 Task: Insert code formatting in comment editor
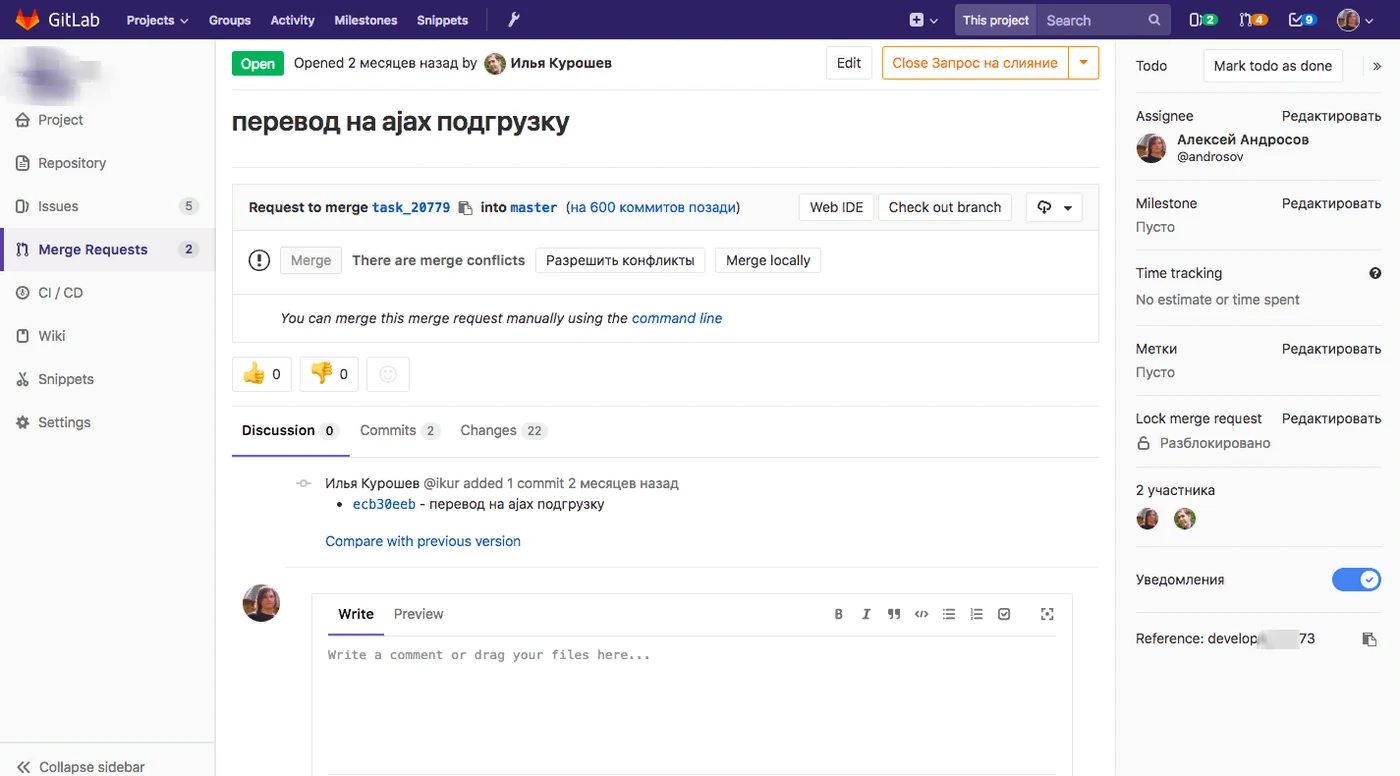(921, 614)
